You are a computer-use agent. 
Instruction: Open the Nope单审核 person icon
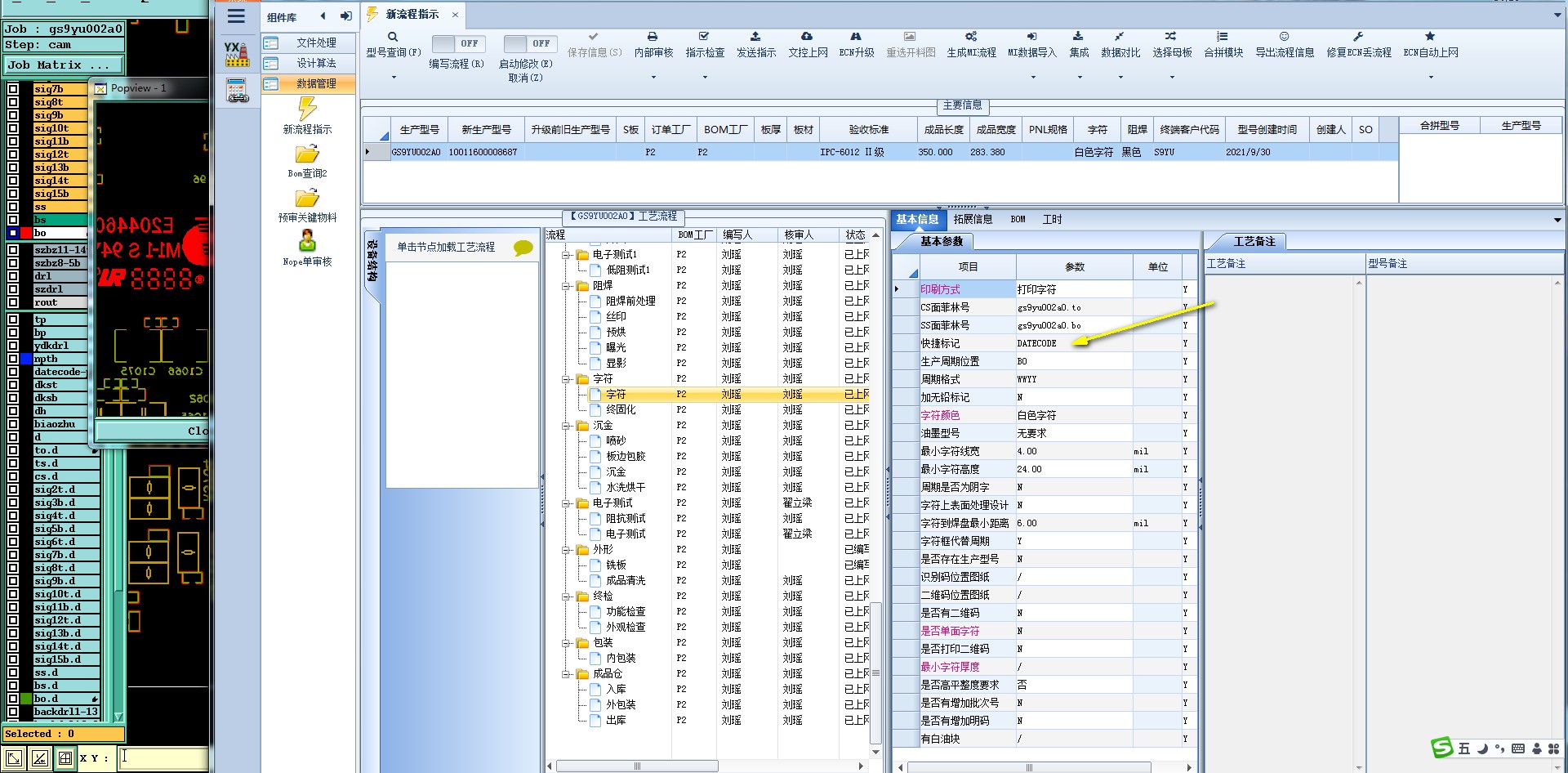[x=307, y=241]
